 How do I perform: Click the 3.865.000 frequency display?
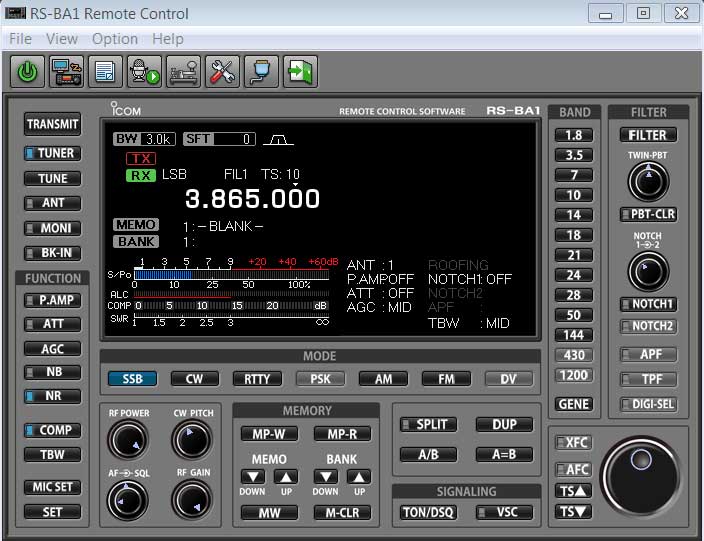click(x=252, y=199)
